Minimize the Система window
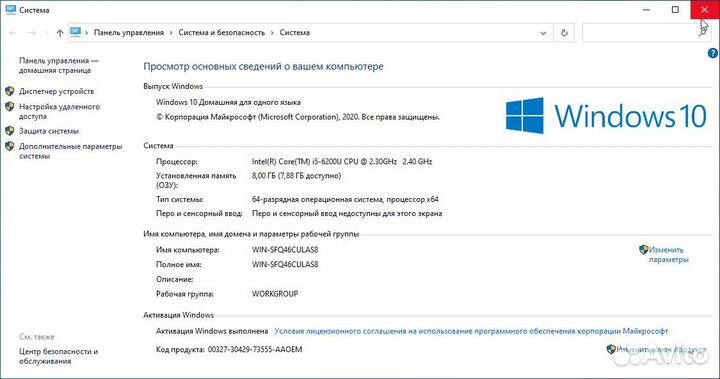The height and width of the screenshot is (379, 720). tap(646, 10)
